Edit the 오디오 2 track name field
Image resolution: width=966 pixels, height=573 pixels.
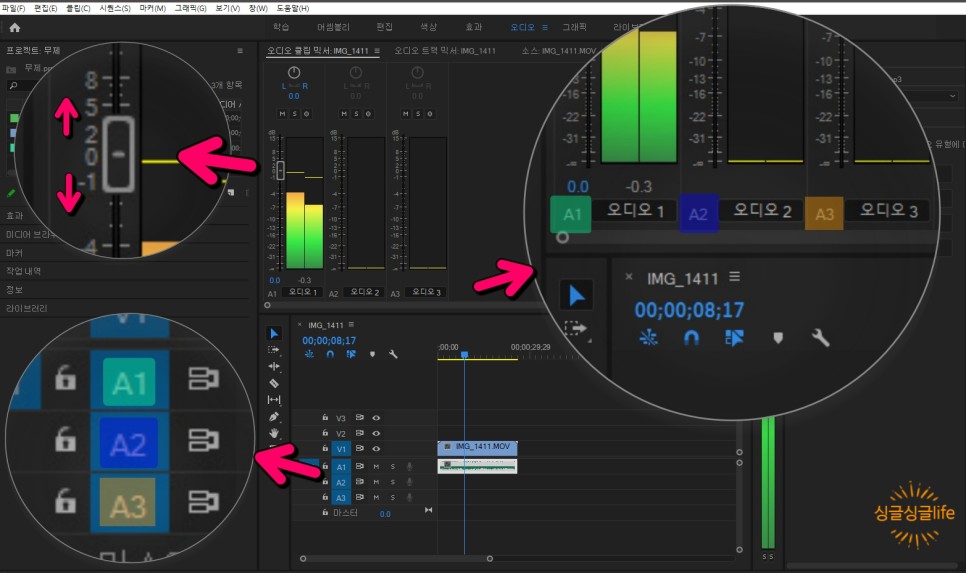364,292
